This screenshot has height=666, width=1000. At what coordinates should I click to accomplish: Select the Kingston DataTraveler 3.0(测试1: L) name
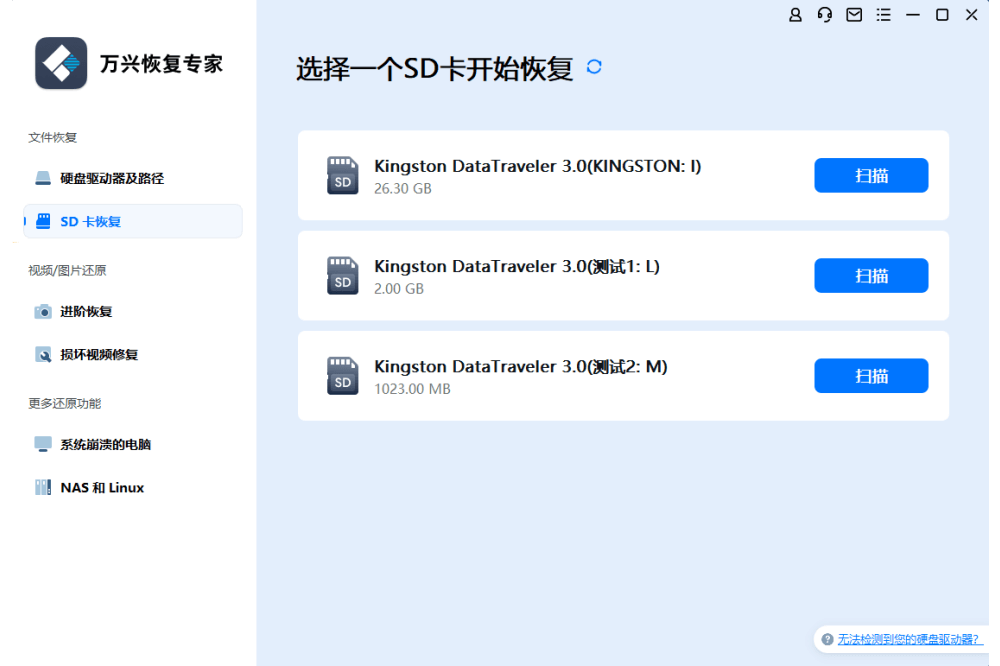tap(517, 266)
